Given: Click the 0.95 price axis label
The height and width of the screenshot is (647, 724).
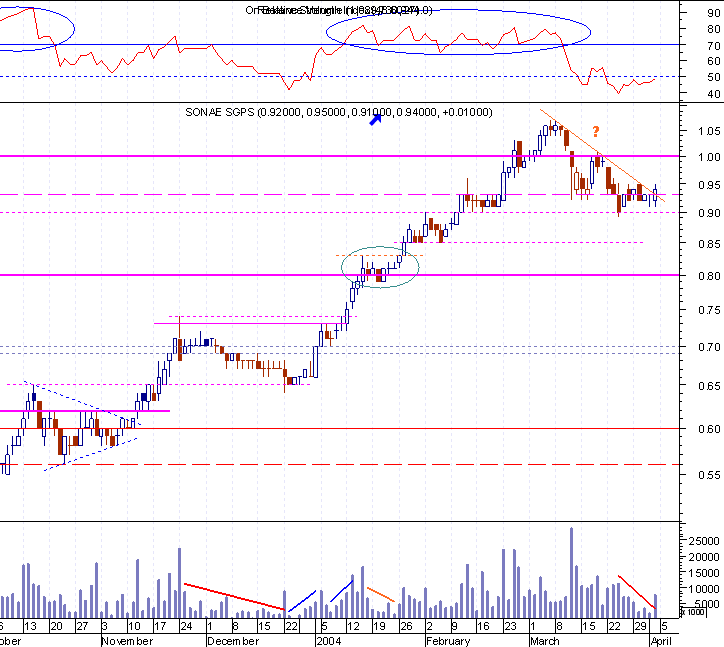Looking at the screenshot, I should [x=709, y=185].
